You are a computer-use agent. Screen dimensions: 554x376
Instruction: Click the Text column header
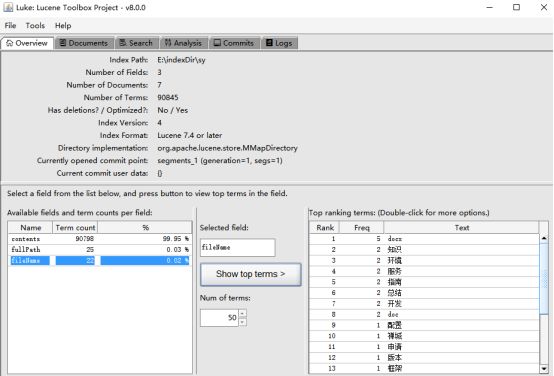point(461,228)
